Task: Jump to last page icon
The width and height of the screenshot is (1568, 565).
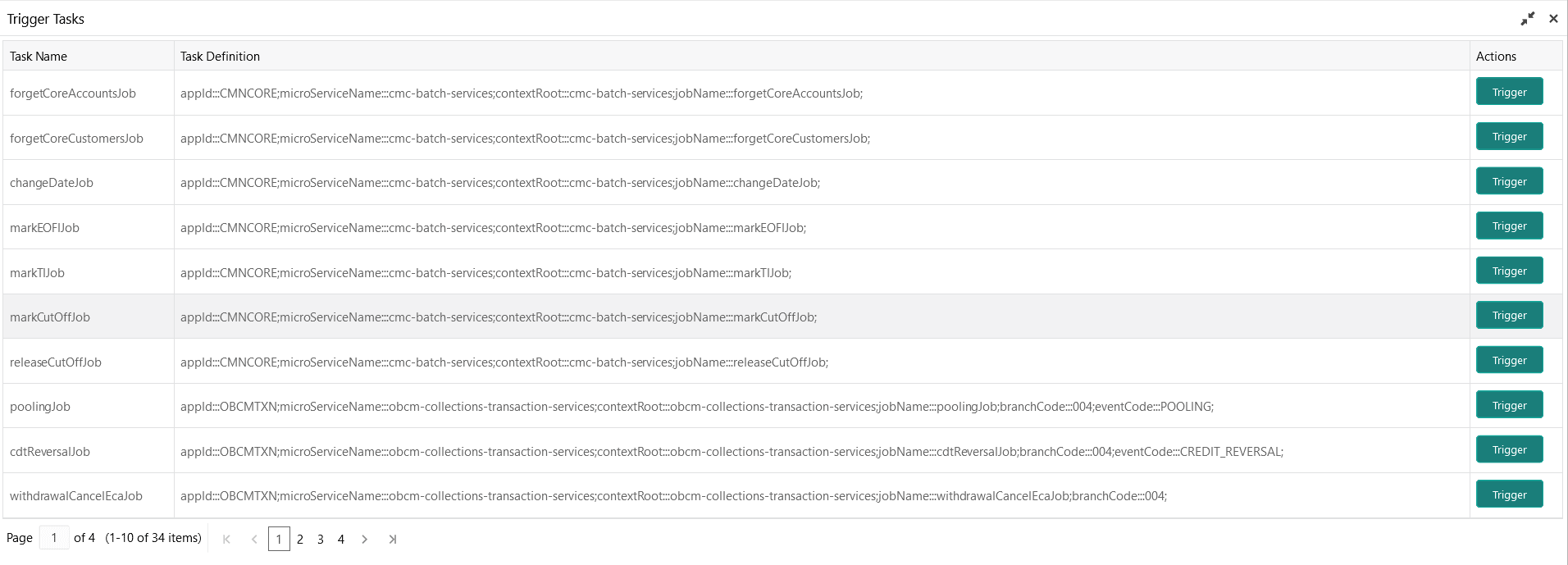Action: 393,539
